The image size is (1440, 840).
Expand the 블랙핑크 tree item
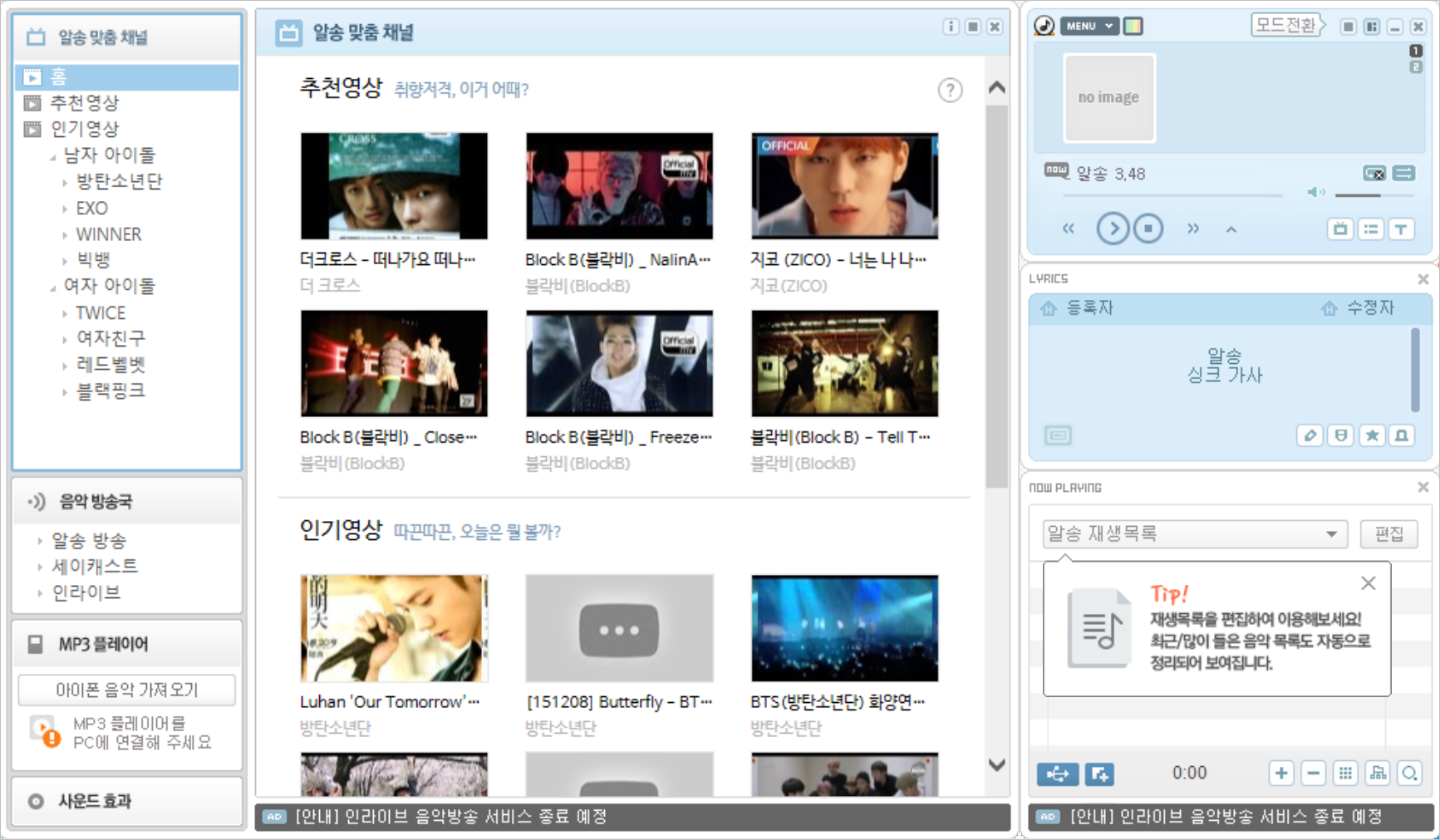point(65,392)
